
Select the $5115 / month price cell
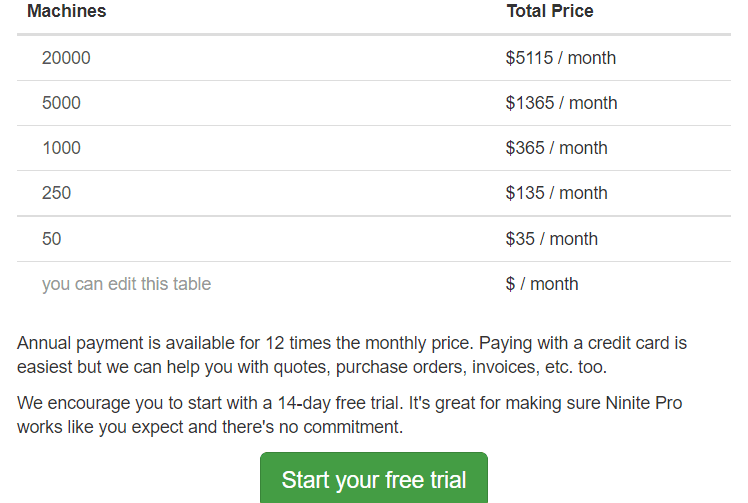click(x=561, y=58)
